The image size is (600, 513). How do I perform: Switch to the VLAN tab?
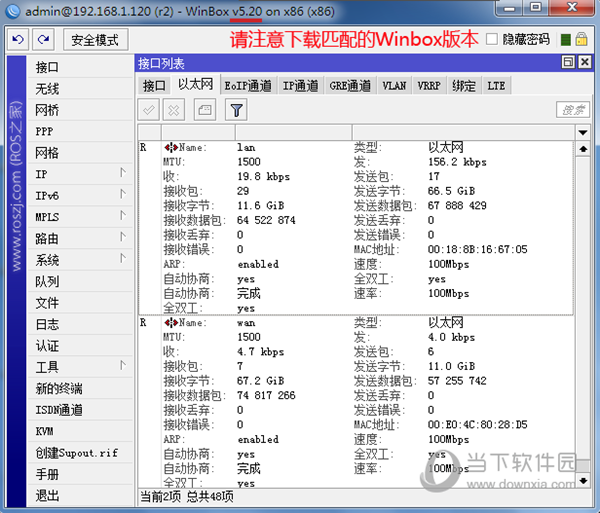pos(394,86)
